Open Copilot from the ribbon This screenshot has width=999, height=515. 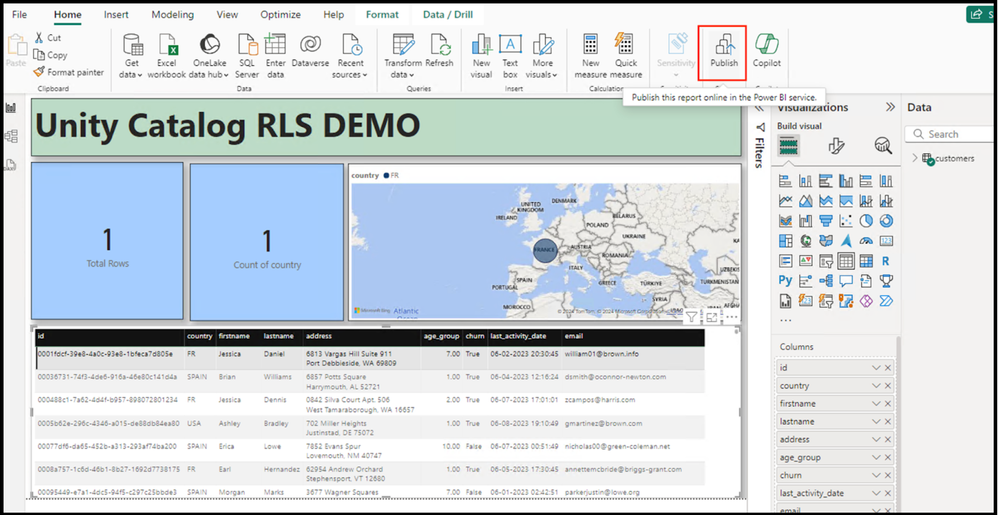click(766, 51)
